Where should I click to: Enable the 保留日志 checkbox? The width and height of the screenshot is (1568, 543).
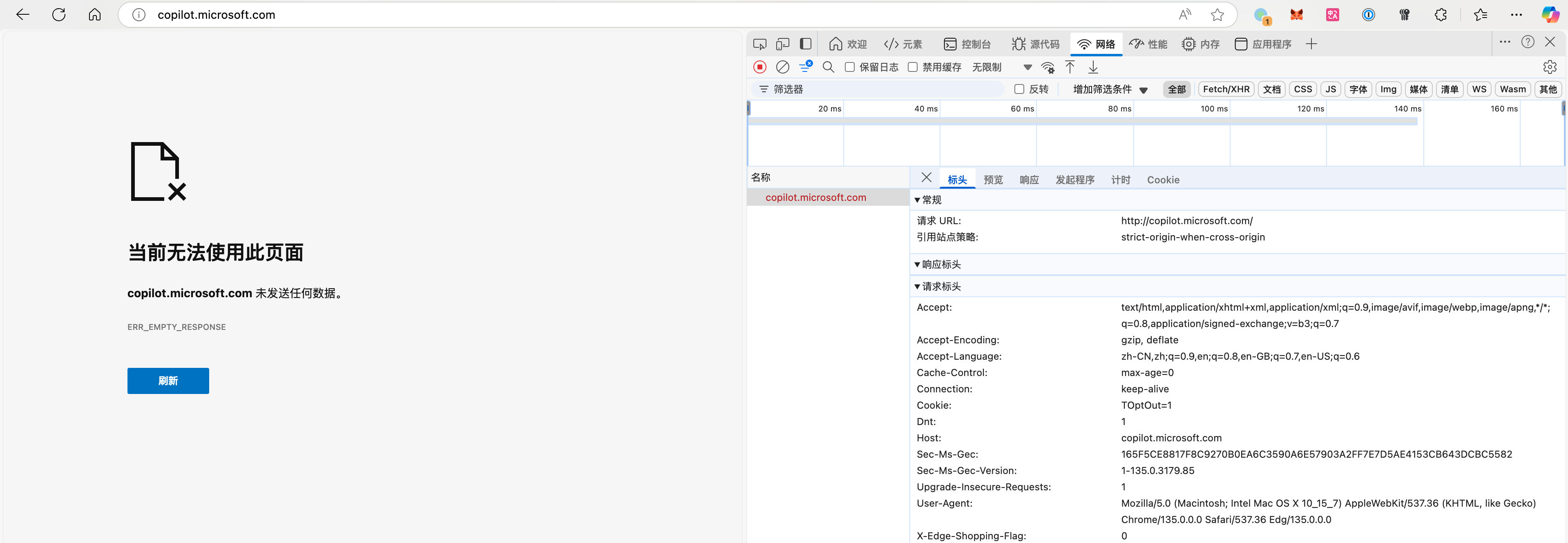pos(850,67)
